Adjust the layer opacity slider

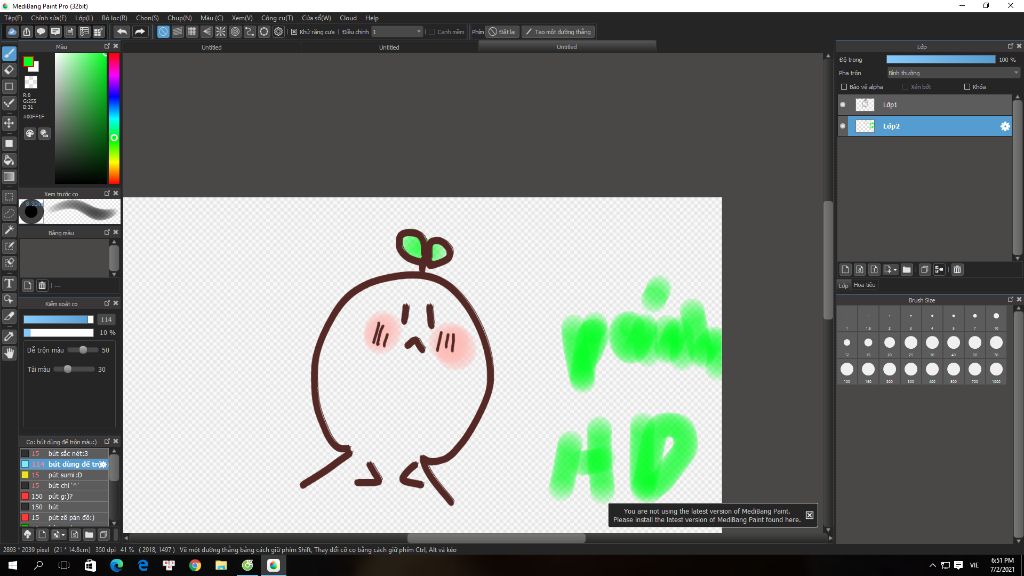(941, 59)
